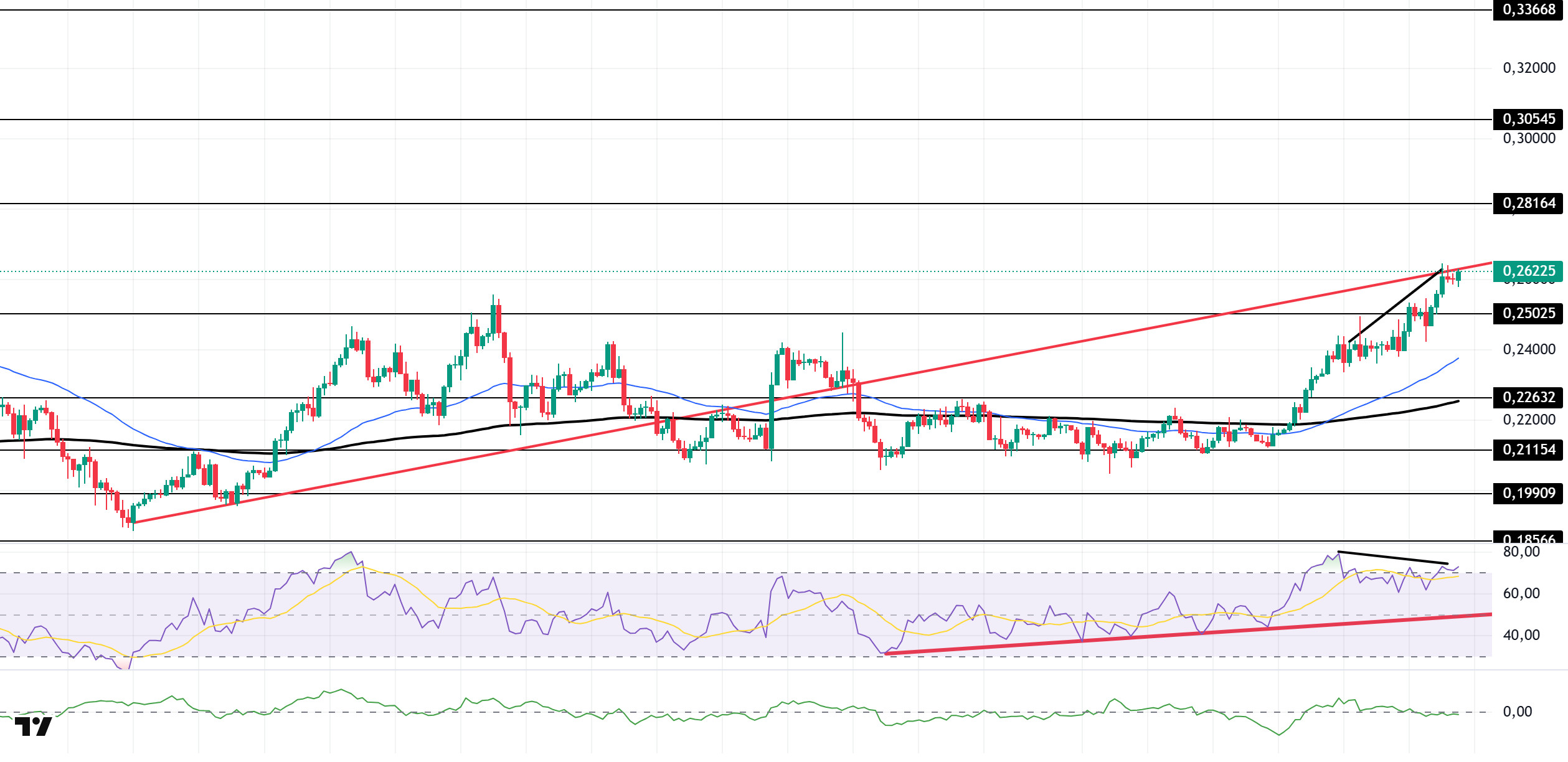
Task: Select the black divergence line on RSI
Action: (1392, 558)
